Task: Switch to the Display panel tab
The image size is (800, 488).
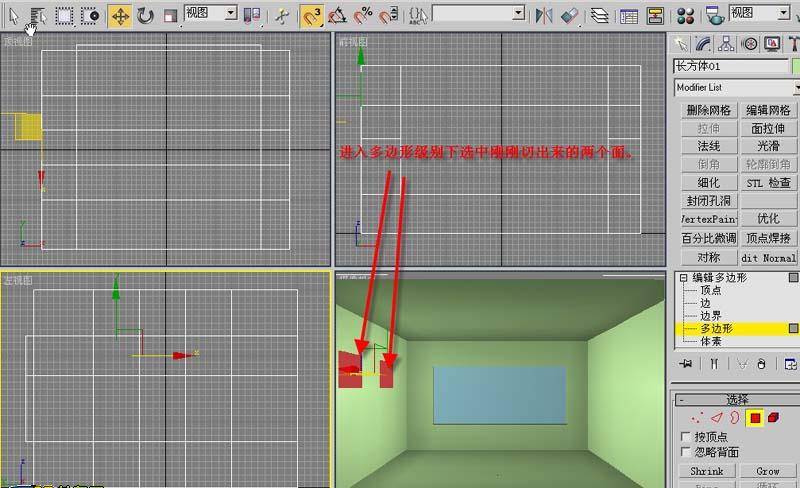Action: 772,44
